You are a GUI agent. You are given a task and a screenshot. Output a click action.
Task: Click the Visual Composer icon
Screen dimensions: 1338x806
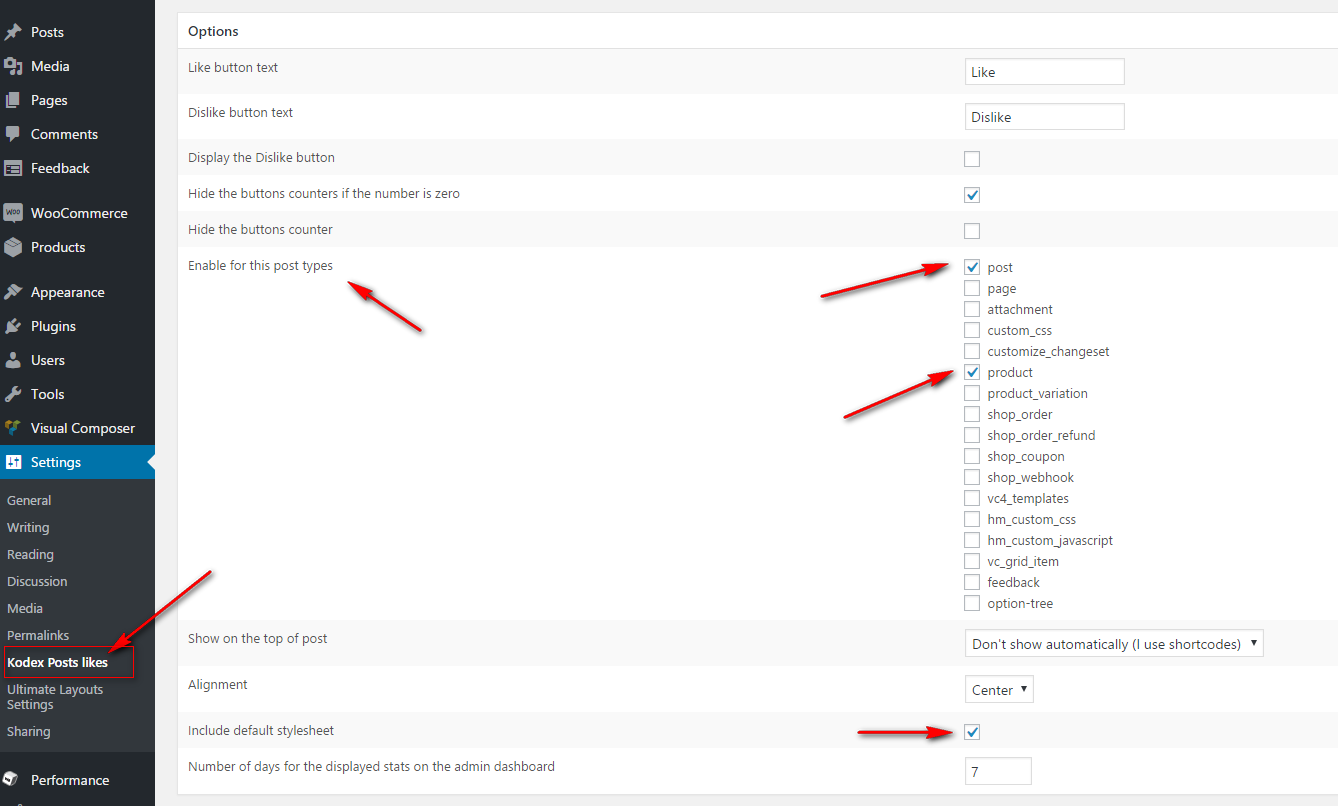[13, 428]
